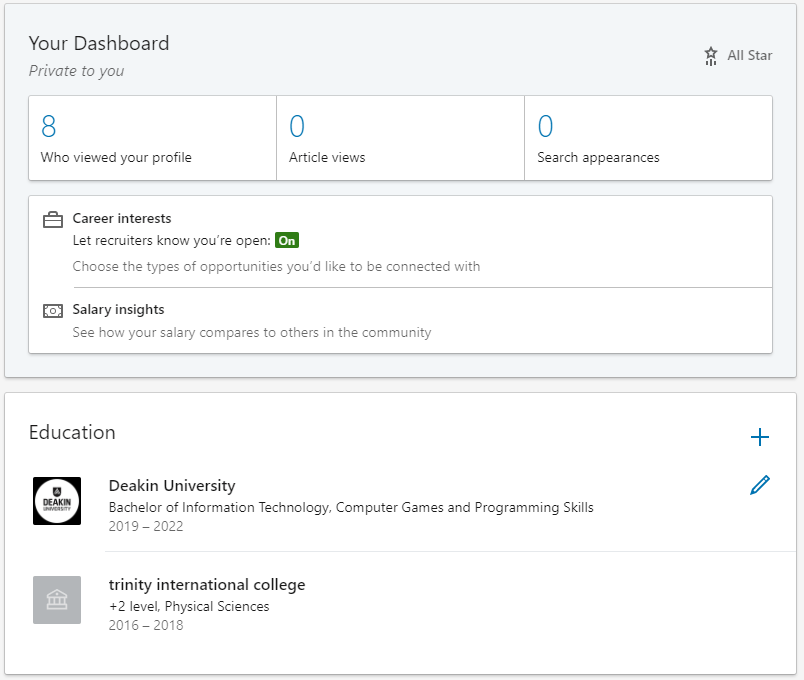
Task: Click the Deakin University logo
Action: 57,501
